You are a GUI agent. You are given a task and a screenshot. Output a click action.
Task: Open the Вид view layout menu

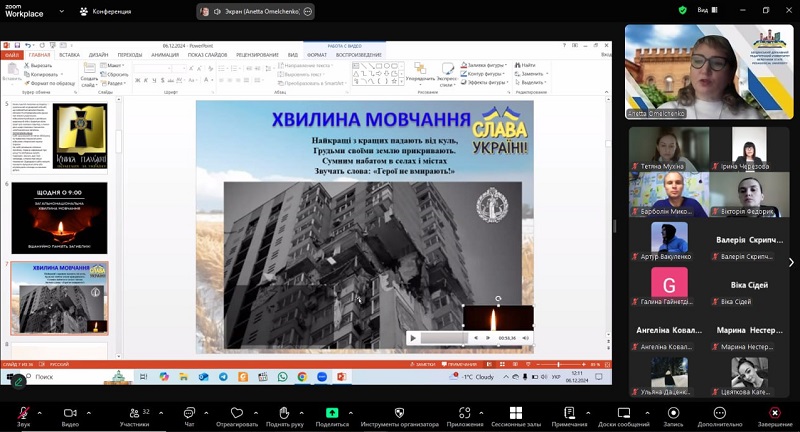(x=707, y=10)
